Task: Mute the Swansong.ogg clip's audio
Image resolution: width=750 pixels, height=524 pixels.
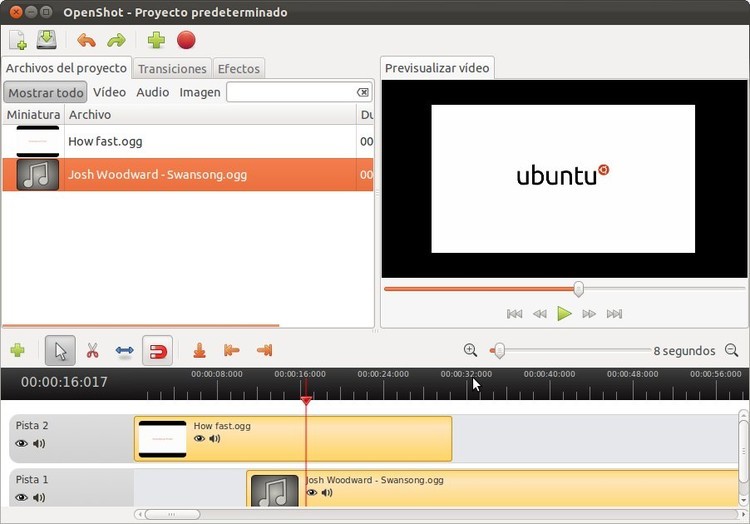Action: click(x=327, y=492)
